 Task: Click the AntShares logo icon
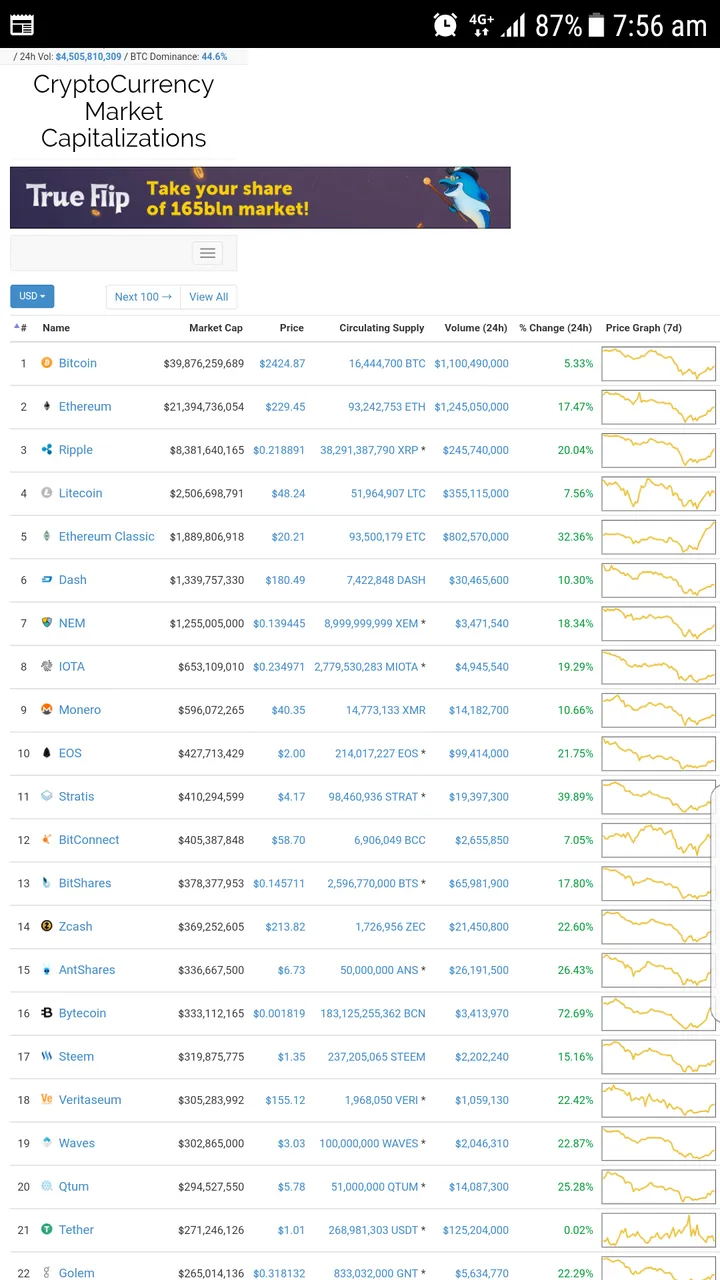click(47, 970)
